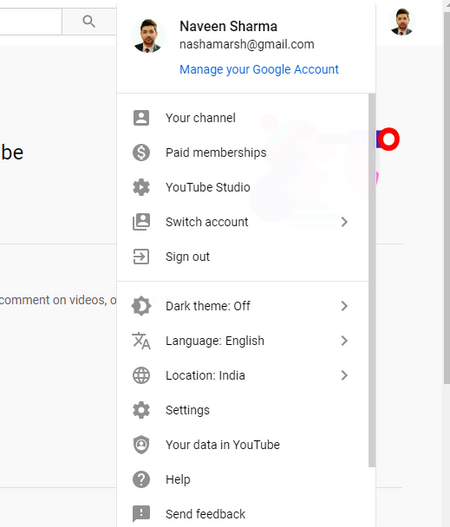The width and height of the screenshot is (450, 527).
Task: Click the Location globe icon
Action: pyautogui.click(x=141, y=375)
